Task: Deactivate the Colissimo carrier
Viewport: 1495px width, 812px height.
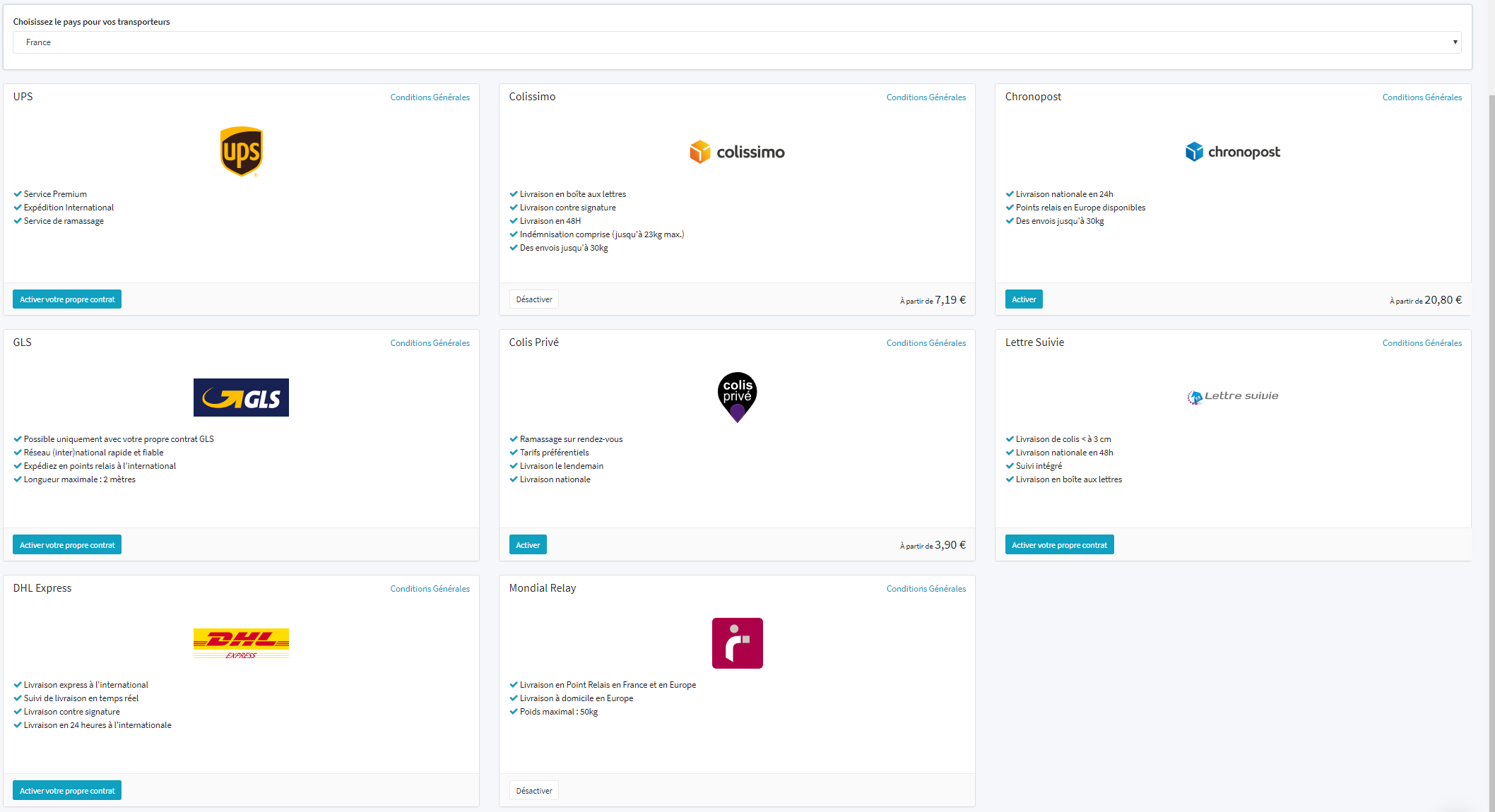Action: point(534,299)
